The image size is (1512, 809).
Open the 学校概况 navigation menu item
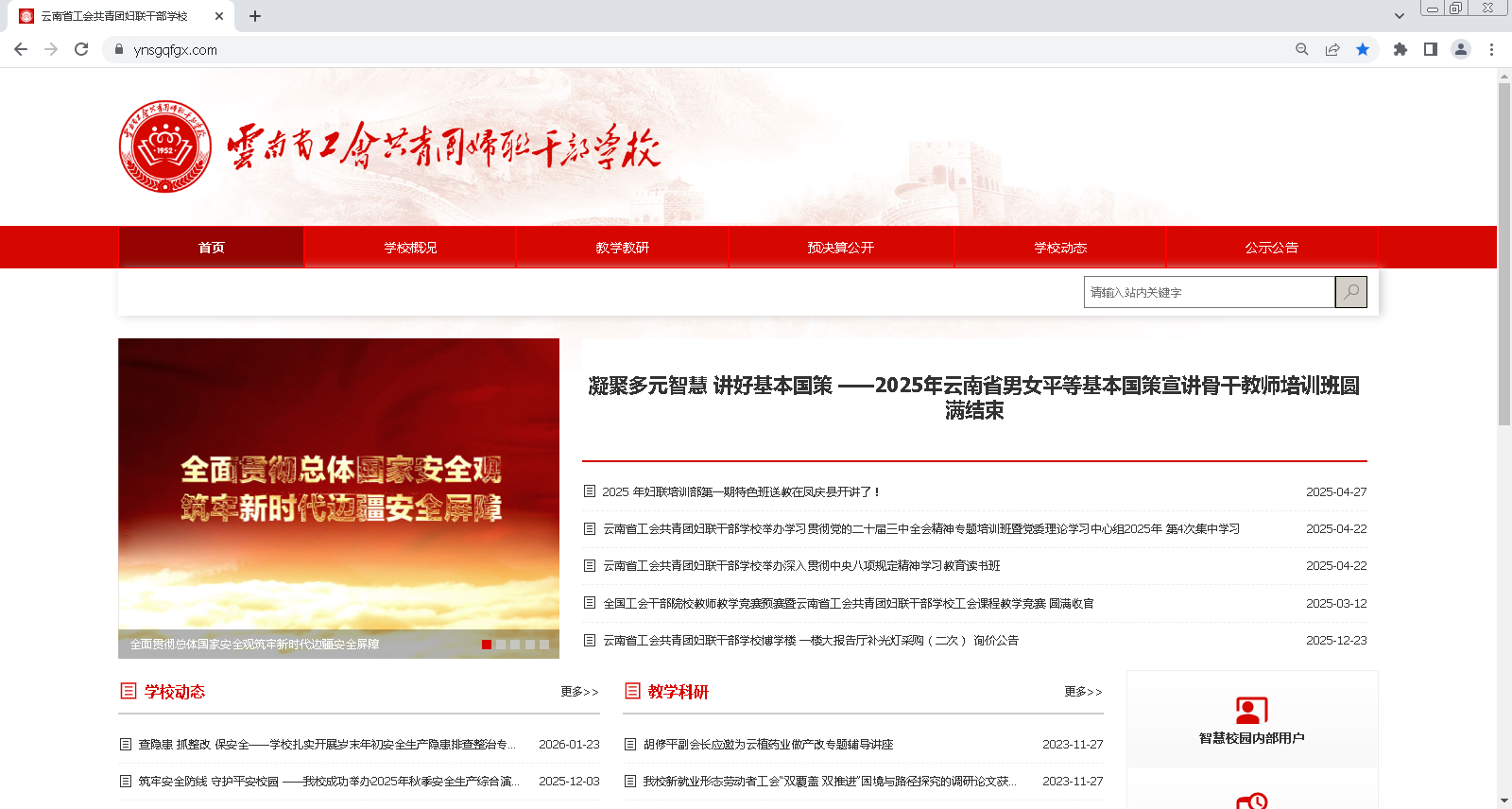410,248
